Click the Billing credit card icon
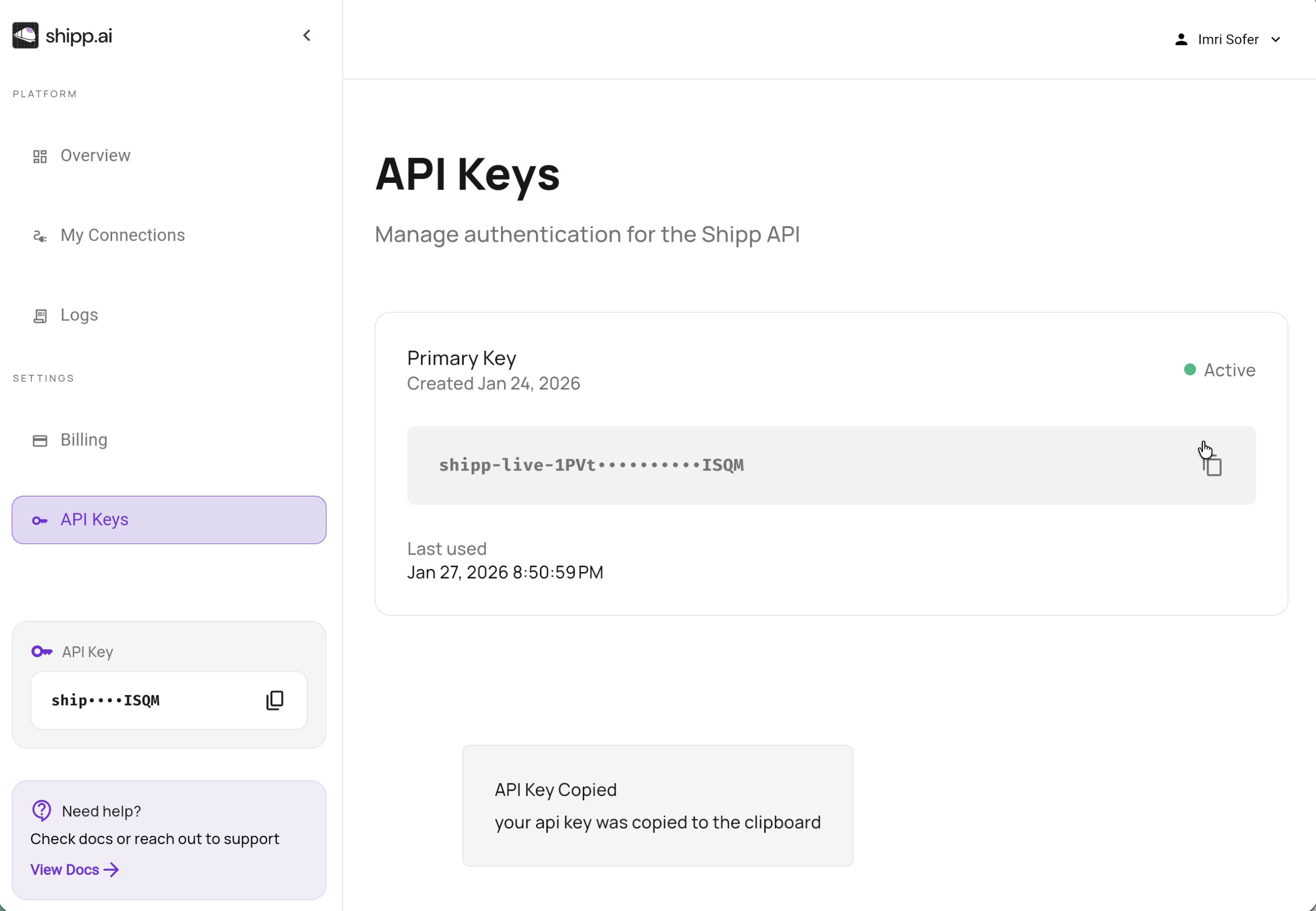The image size is (1316, 911). click(x=40, y=440)
